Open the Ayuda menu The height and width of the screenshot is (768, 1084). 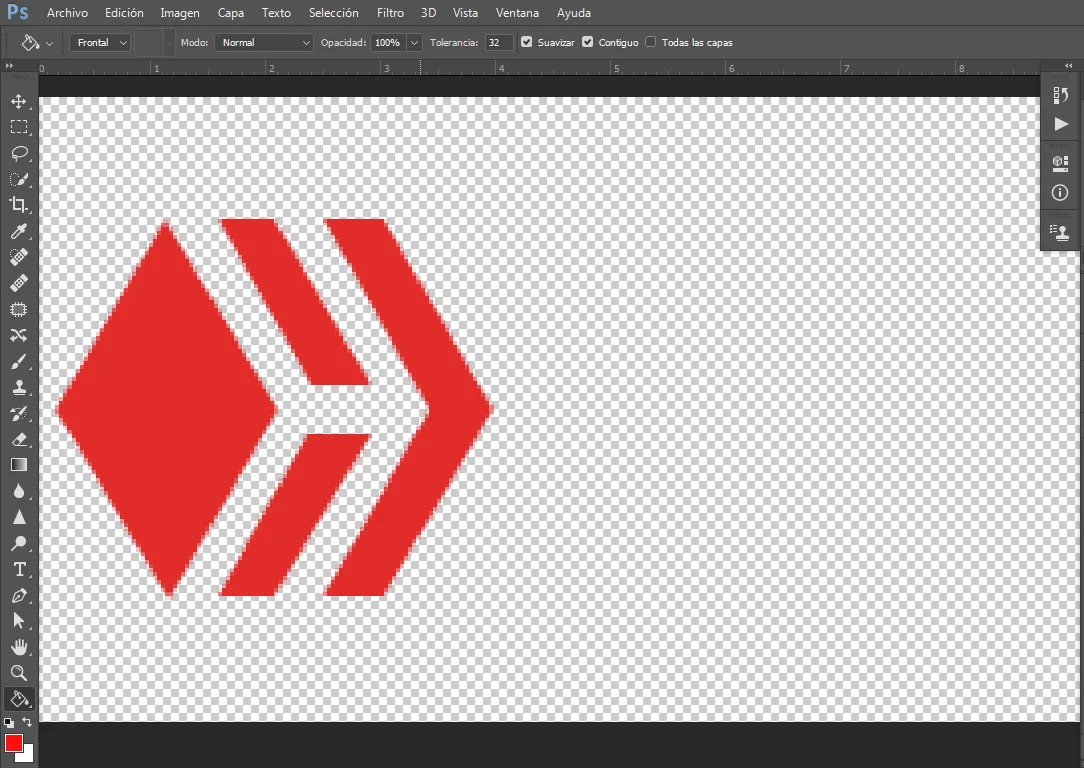pos(573,12)
